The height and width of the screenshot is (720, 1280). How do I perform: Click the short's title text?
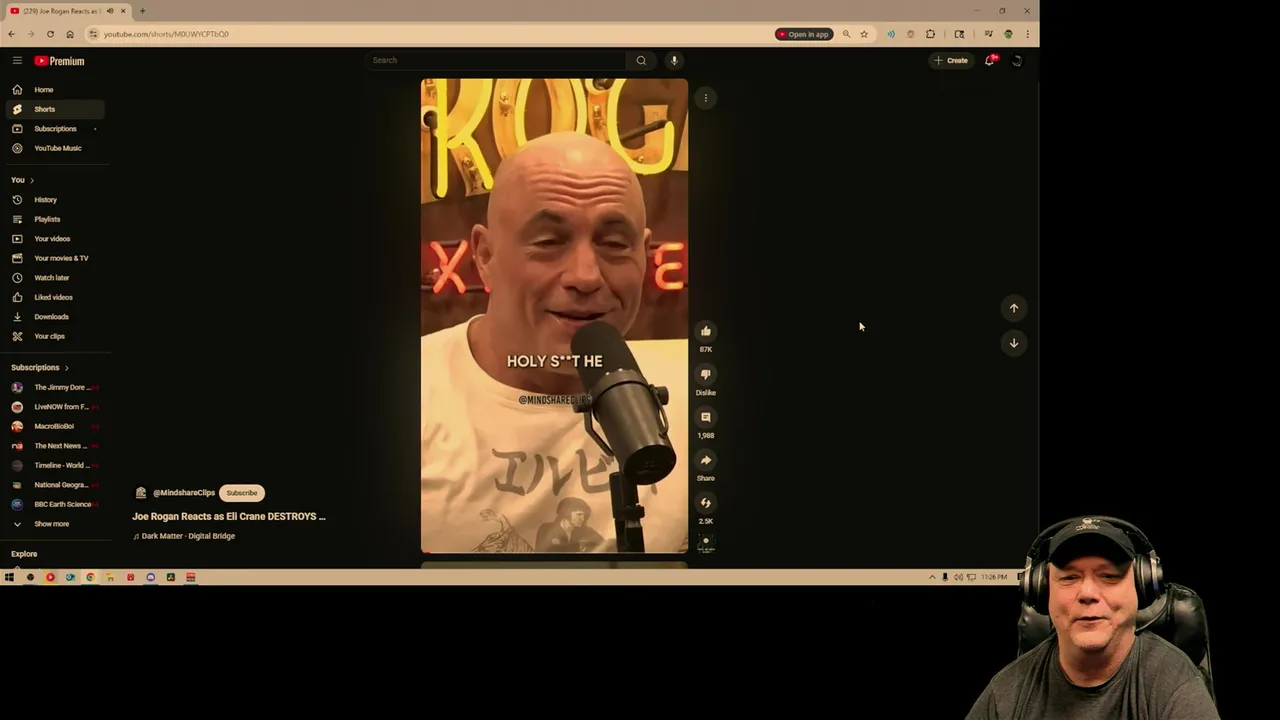pos(229,516)
